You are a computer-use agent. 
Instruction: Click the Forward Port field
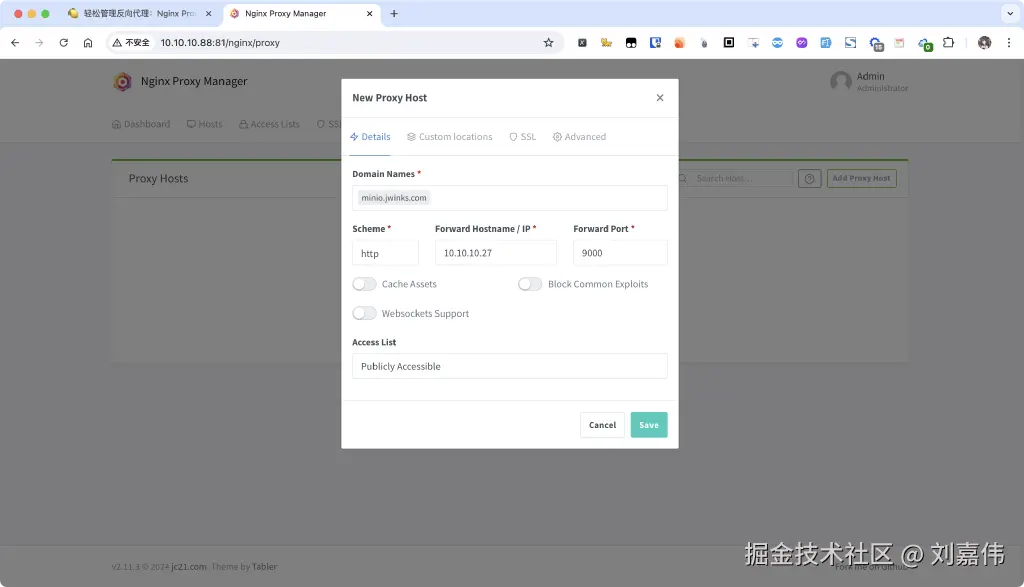[620, 253]
